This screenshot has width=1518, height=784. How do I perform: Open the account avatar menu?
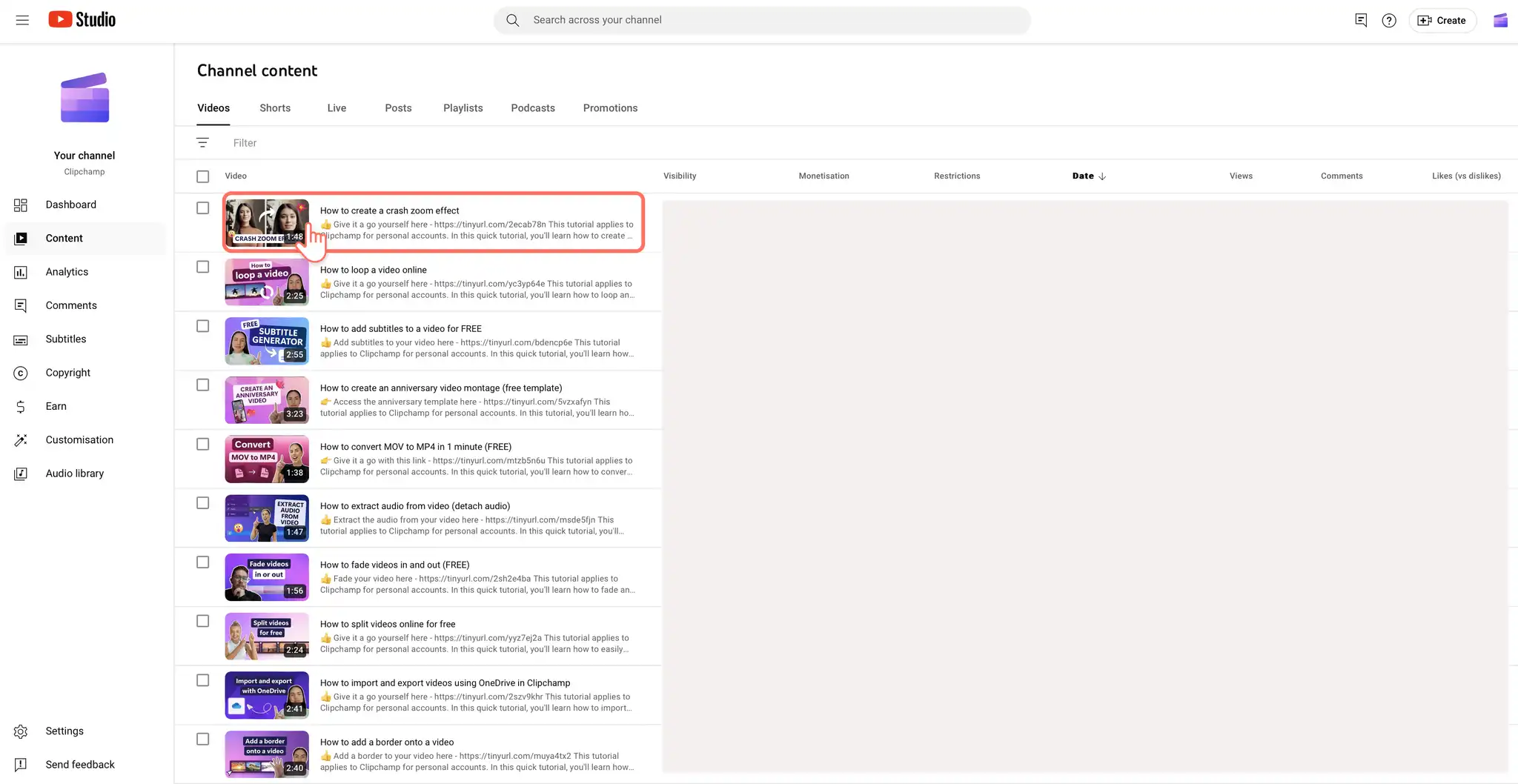click(x=1500, y=20)
